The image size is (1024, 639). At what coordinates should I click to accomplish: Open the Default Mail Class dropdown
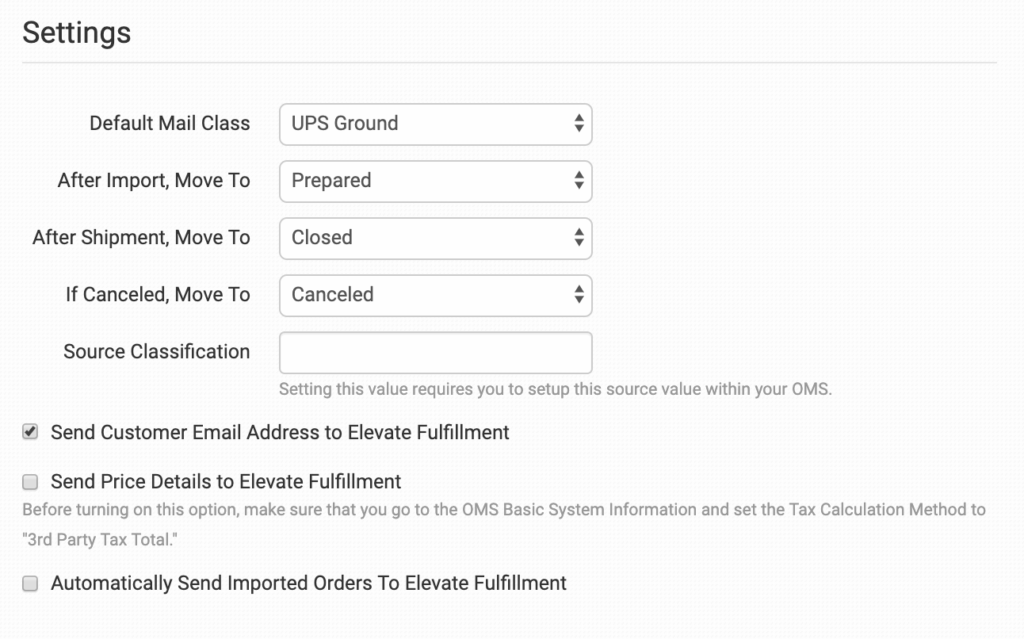point(435,124)
